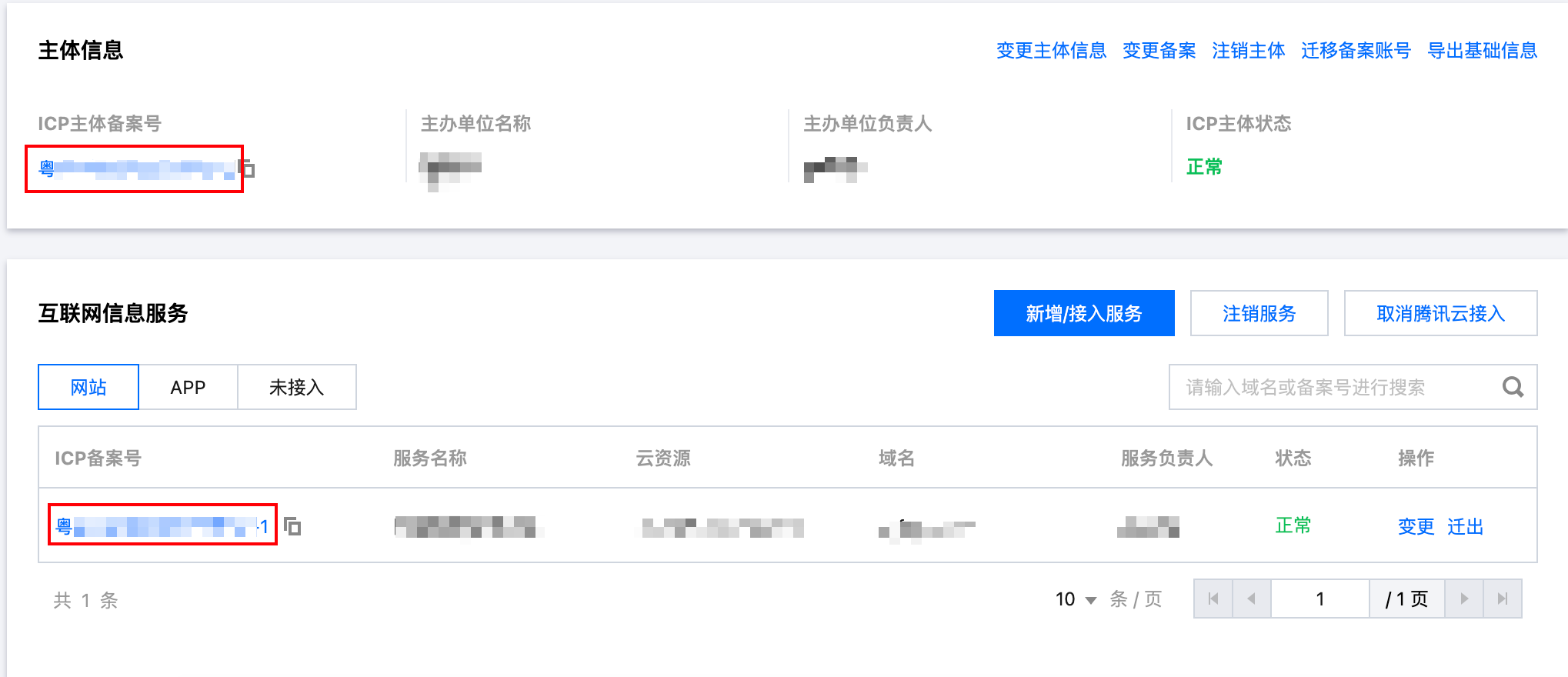Click the 共 1 条 total count text
Image resolution: width=1568 pixels, height=677 pixels.
tap(85, 600)
